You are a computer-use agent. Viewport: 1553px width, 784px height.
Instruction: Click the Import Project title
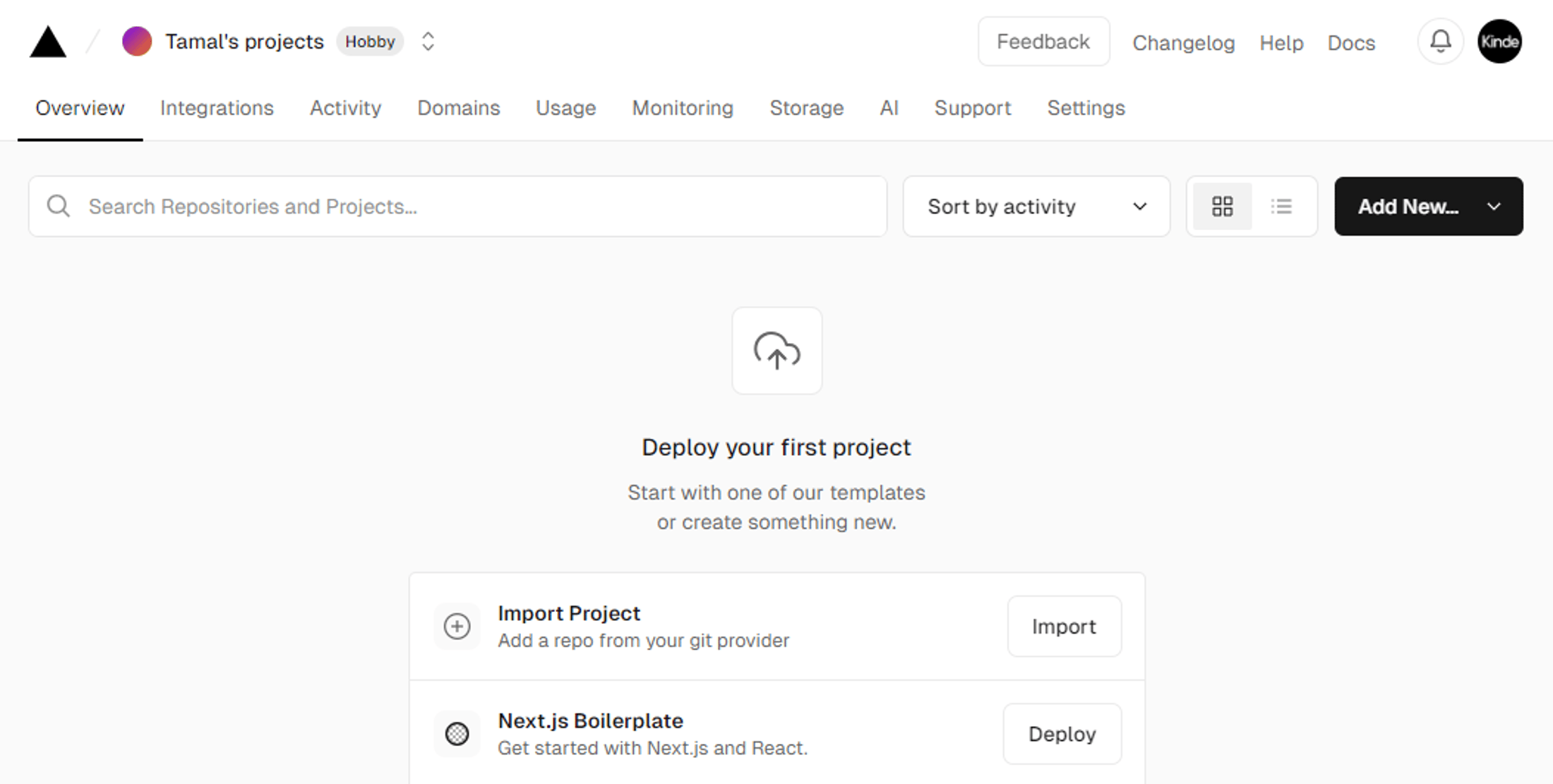pyautogui.click(x=569, y=613)
